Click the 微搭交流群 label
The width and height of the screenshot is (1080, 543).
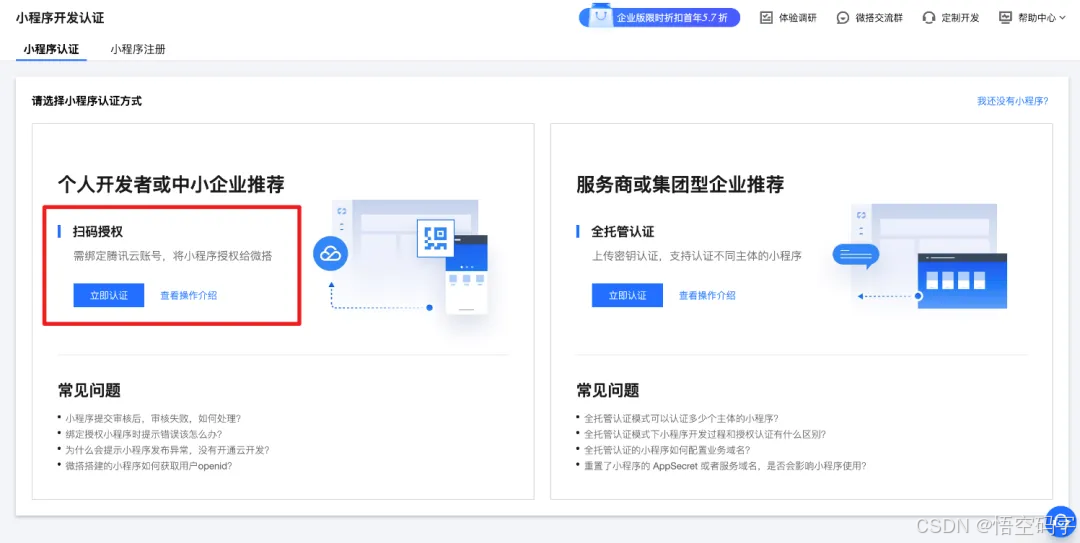(x=879, y=18)
